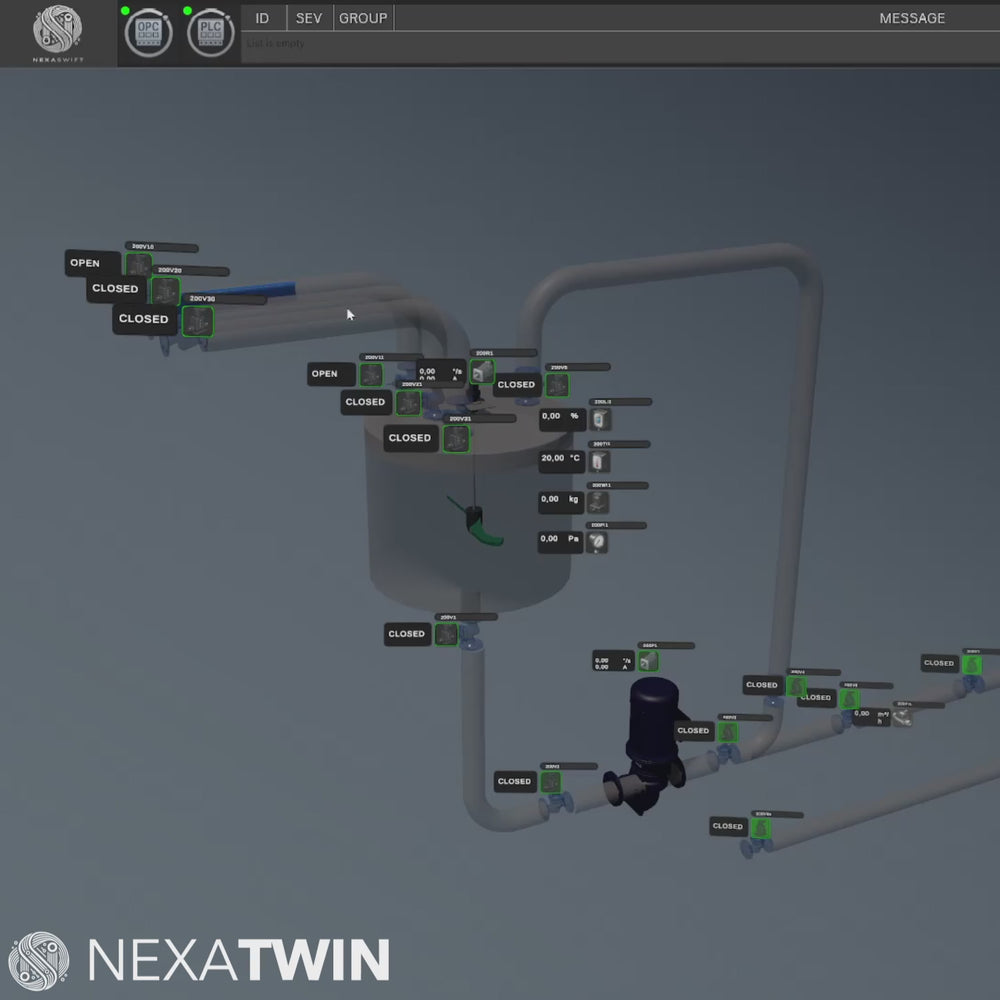
Task: Toggle the CLOSED state of tank outlet valve
Action: coord(407,634)
